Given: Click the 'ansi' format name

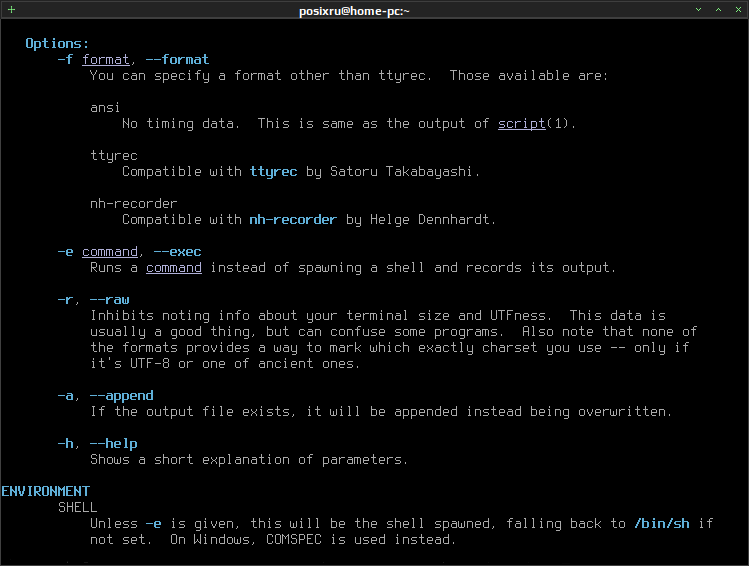Looking at the screenshot, I should click(105, 107).
